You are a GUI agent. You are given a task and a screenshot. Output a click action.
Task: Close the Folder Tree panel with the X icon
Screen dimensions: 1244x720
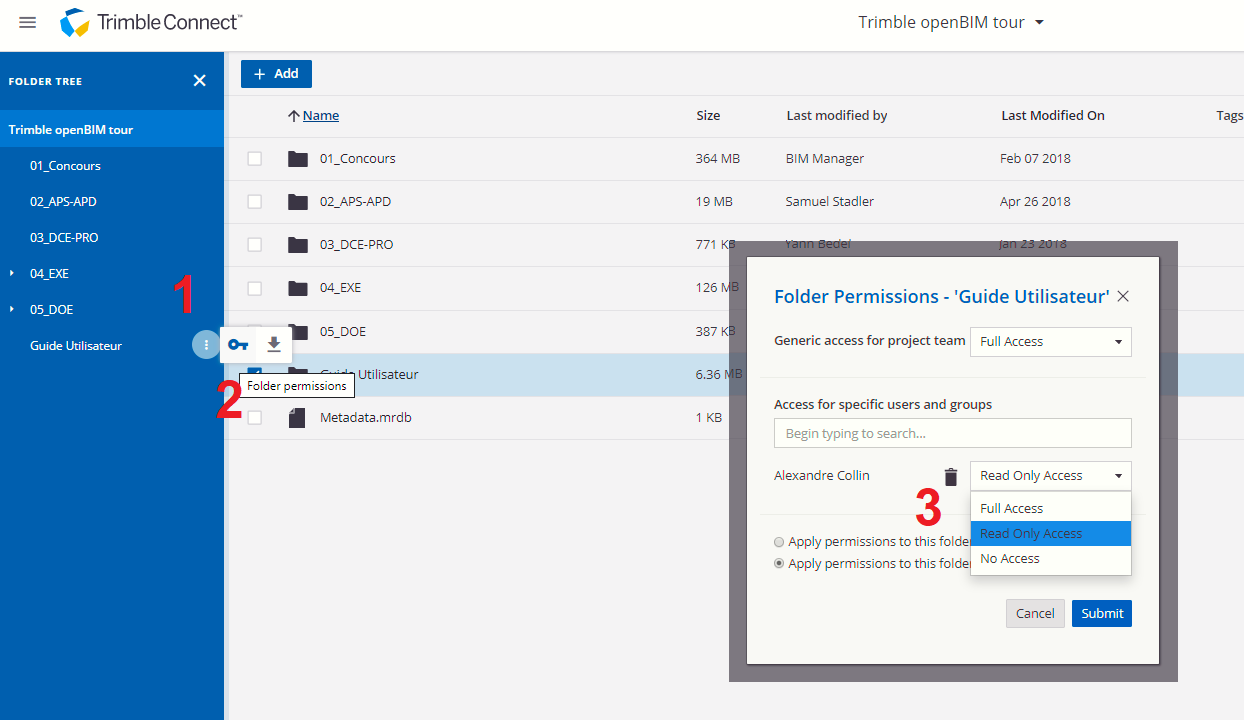click(199, 81)
